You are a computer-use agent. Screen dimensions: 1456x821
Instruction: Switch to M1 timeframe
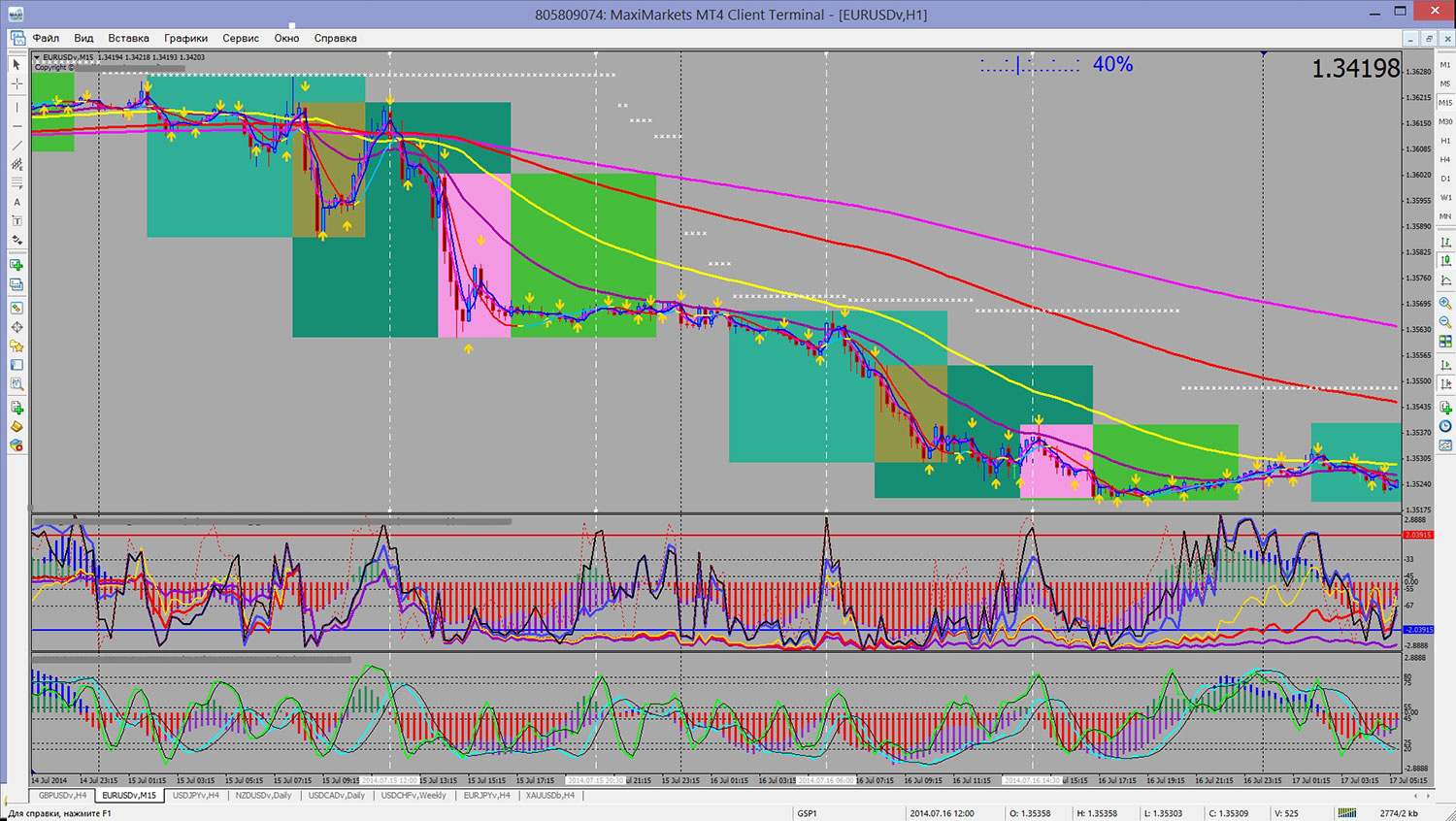(x=1445, y=65)
